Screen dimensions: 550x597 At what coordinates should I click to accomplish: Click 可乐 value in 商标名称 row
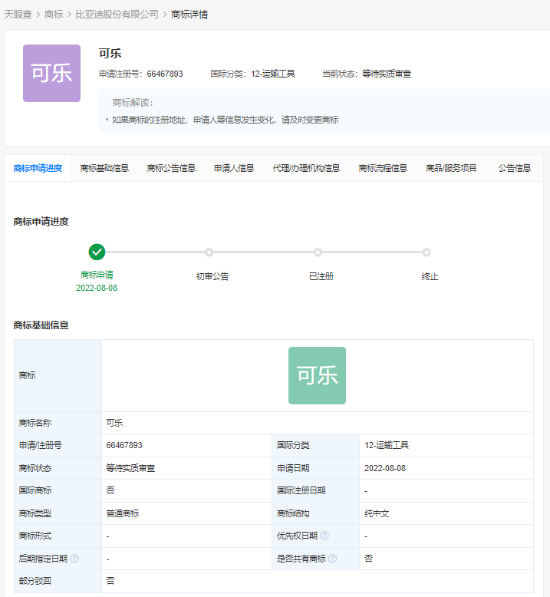click(x=114, y=423)
